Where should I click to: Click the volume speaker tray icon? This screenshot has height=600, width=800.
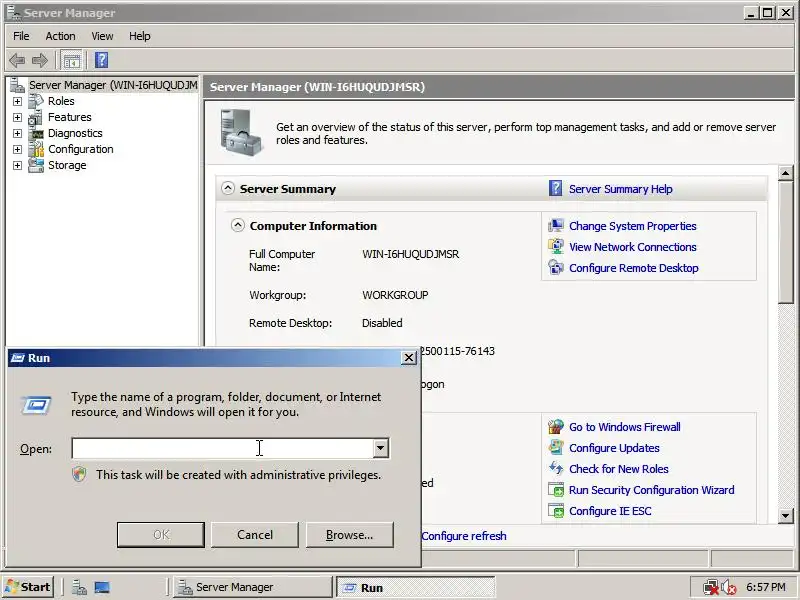coord(729,588)
